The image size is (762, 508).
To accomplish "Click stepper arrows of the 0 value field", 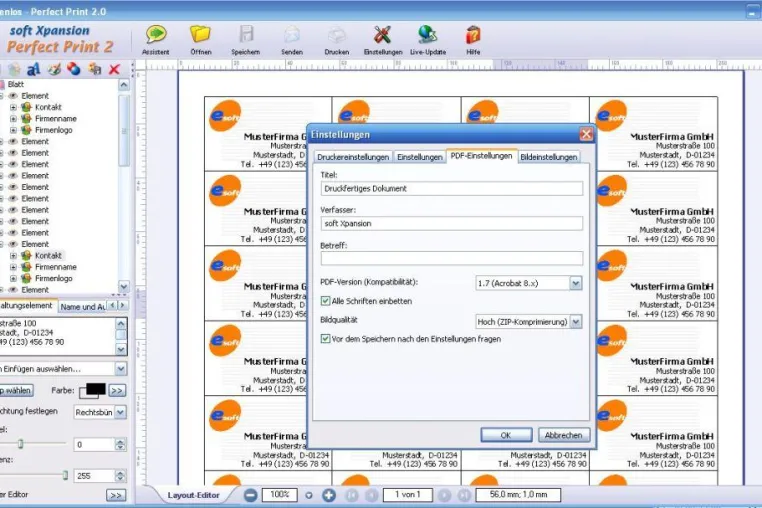I will [121, 444].
